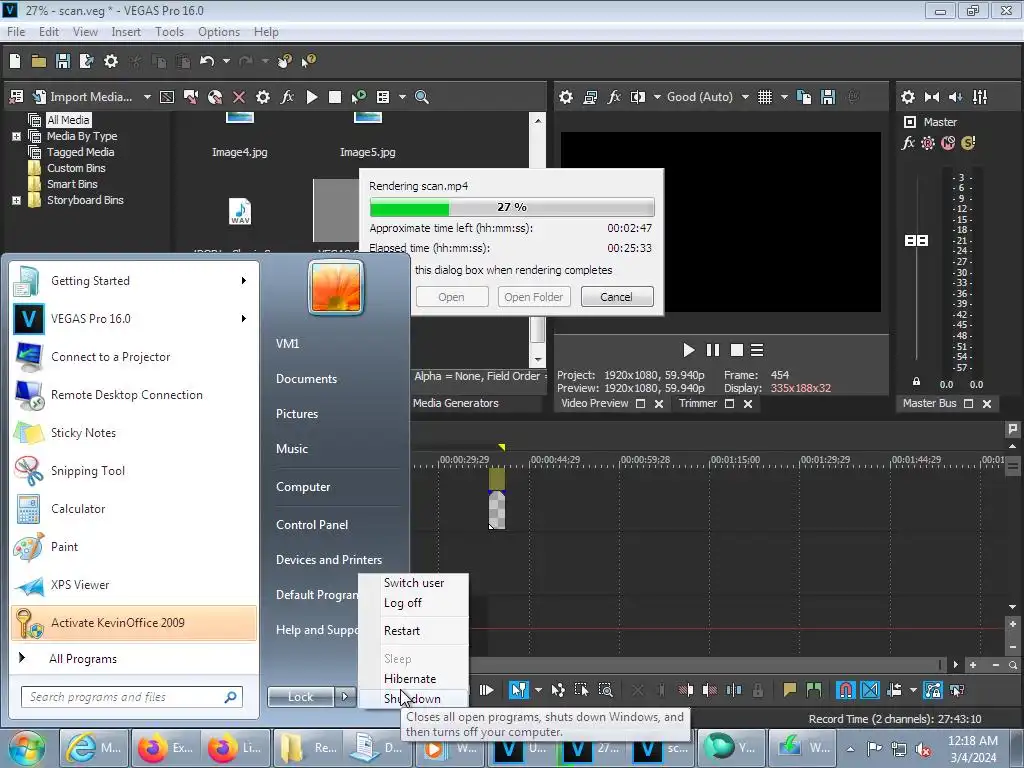Click the Import Media button
This screenshot has height=768, width=1024.
83,97
